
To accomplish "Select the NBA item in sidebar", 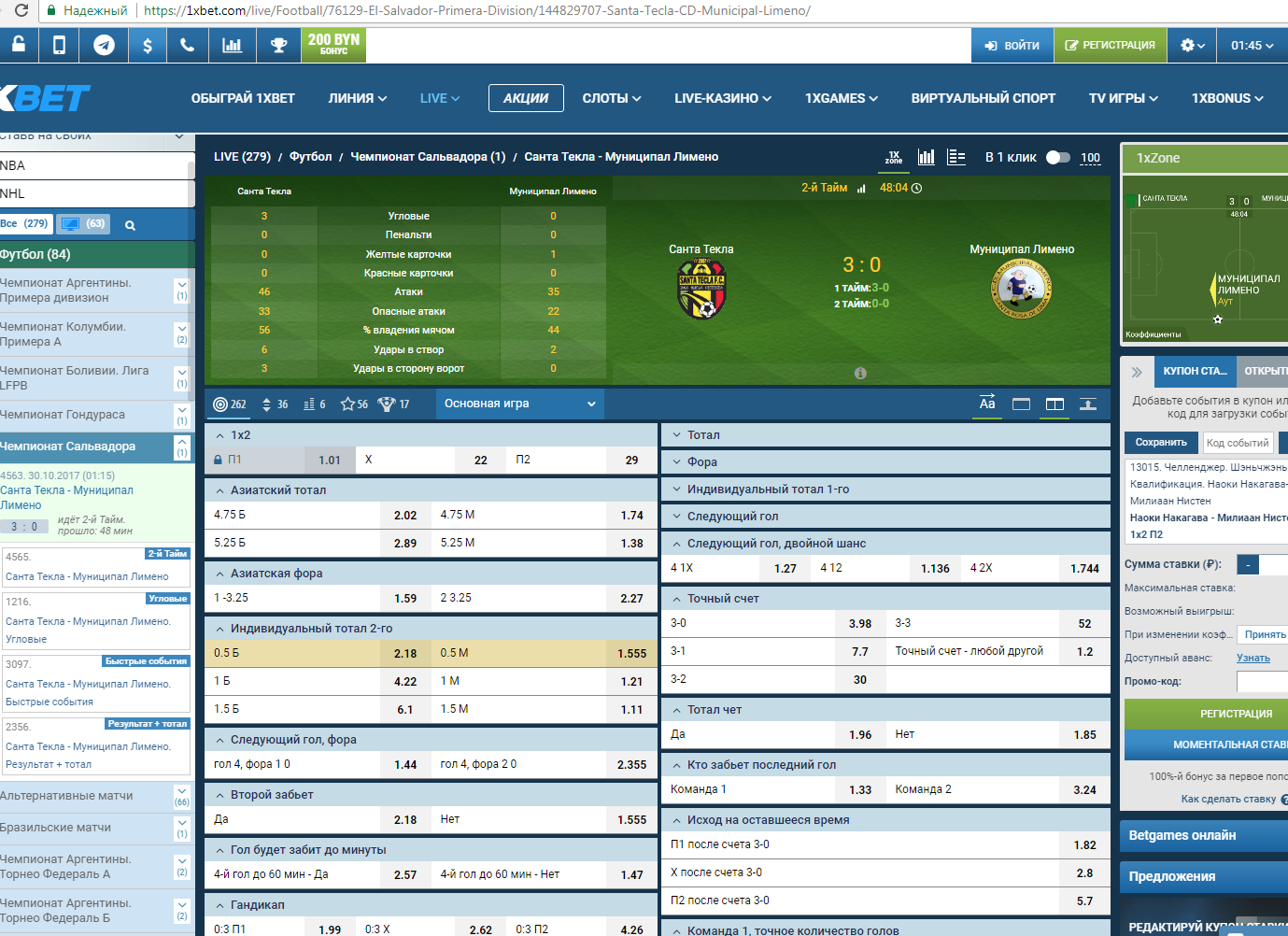I will pos(93,165).
